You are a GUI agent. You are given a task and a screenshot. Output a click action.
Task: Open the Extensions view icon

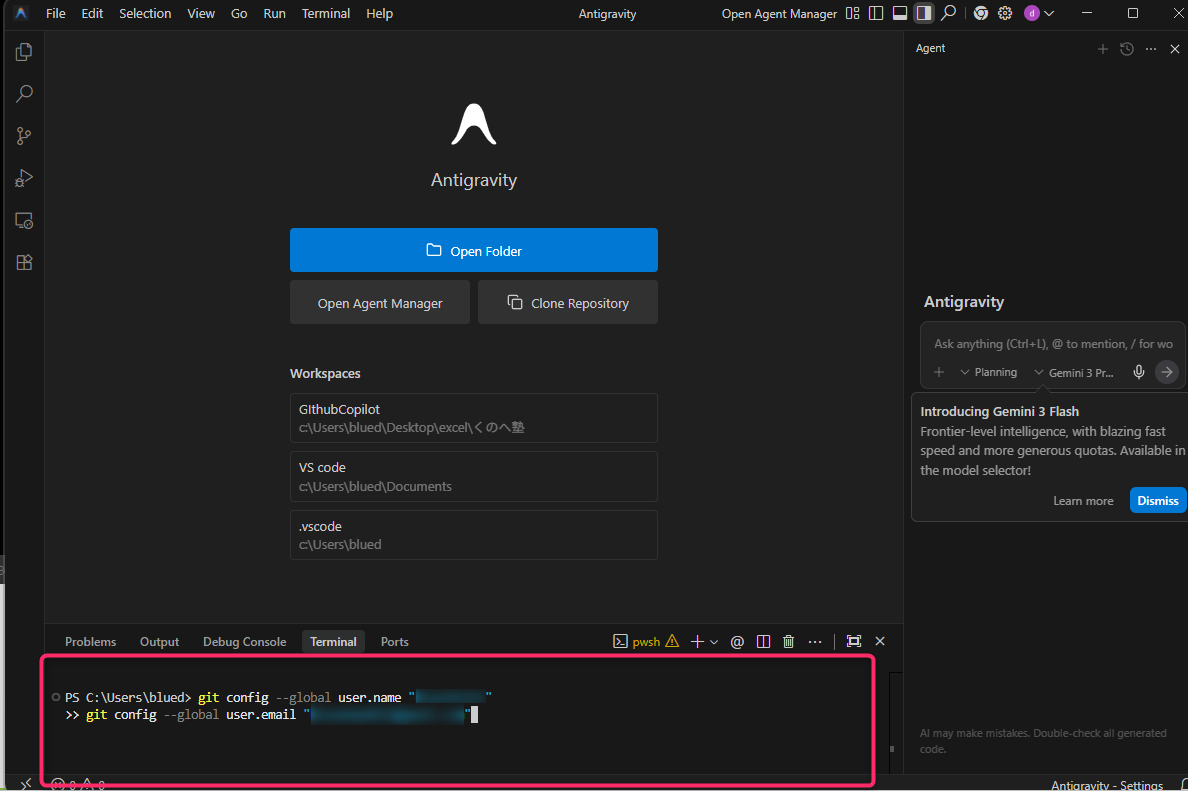pos(24,263)
